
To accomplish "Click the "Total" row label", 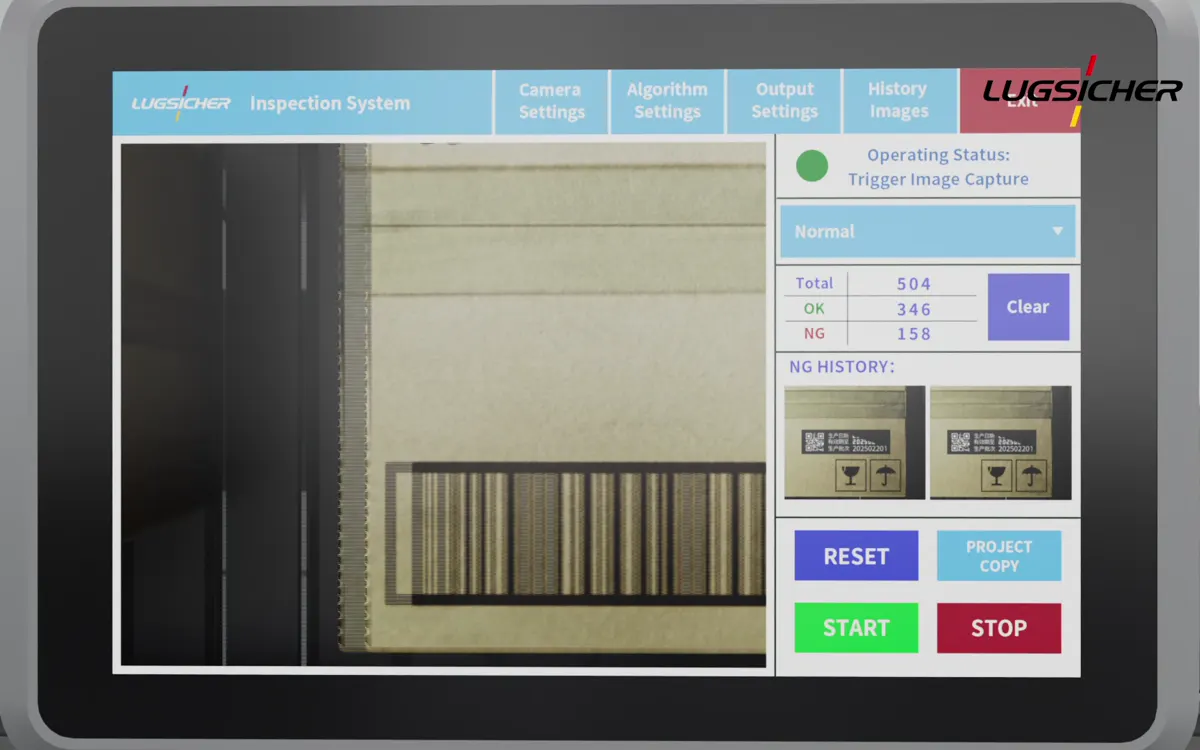I will point(814,283).
